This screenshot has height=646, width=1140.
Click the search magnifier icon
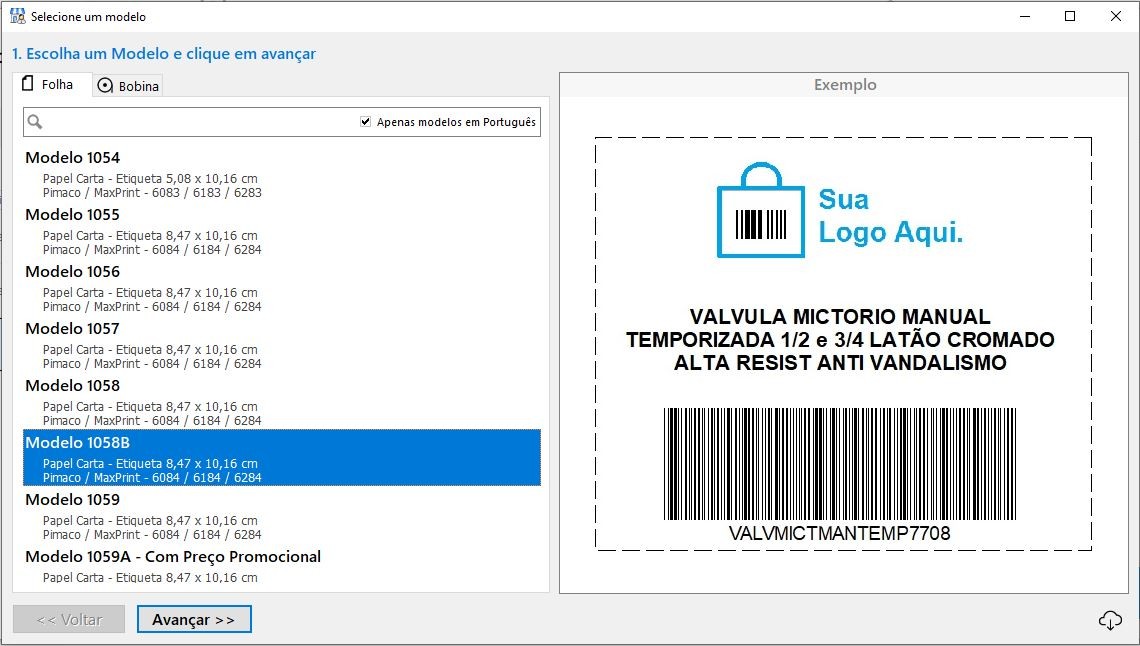click(34, 122)
